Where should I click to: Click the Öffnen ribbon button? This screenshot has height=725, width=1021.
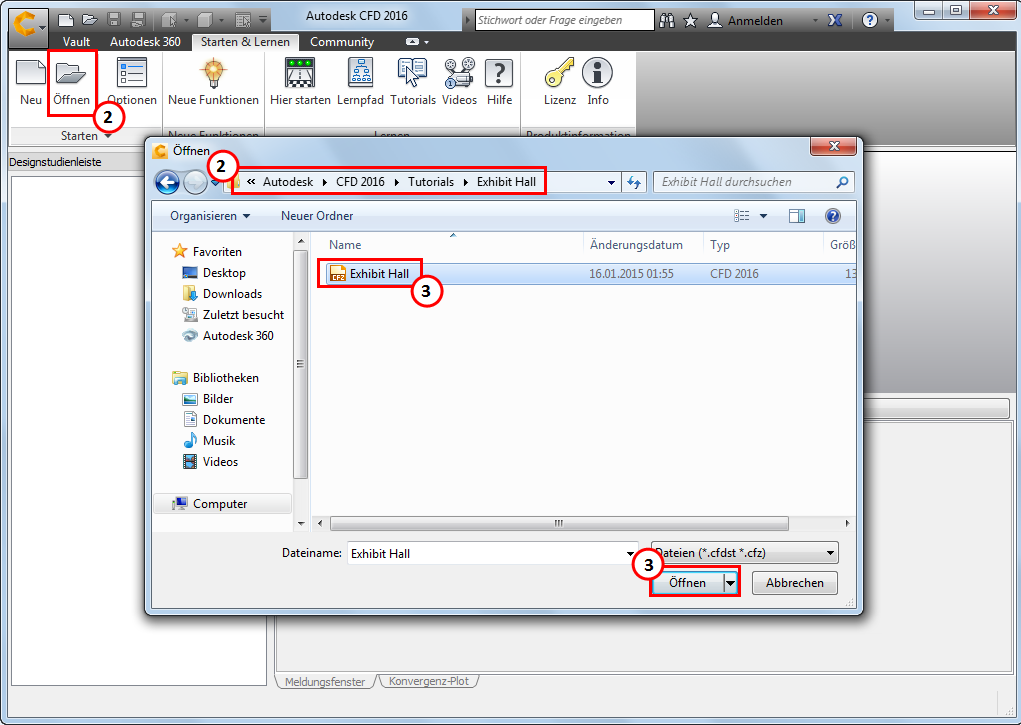tap(72, 81)
